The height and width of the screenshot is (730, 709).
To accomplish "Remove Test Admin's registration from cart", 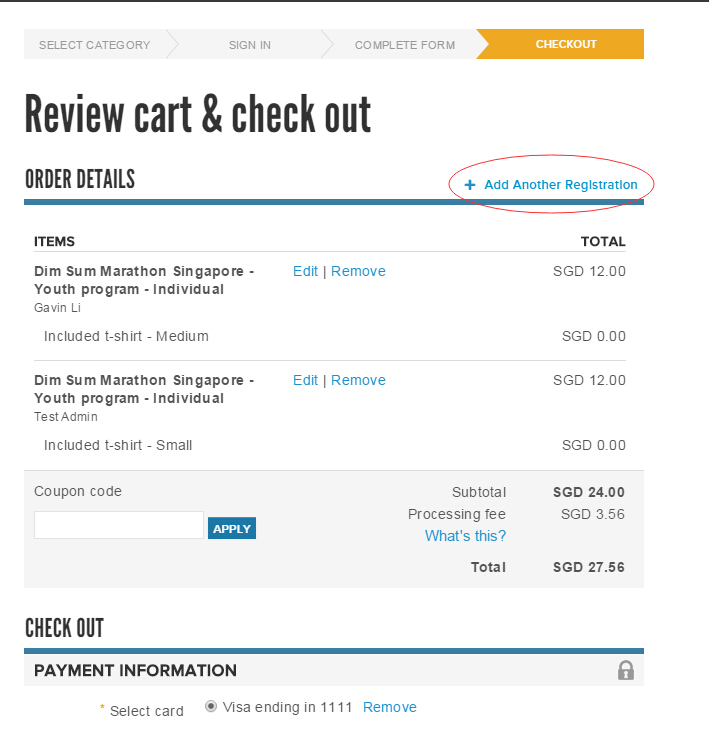I will tap(358, 380).
